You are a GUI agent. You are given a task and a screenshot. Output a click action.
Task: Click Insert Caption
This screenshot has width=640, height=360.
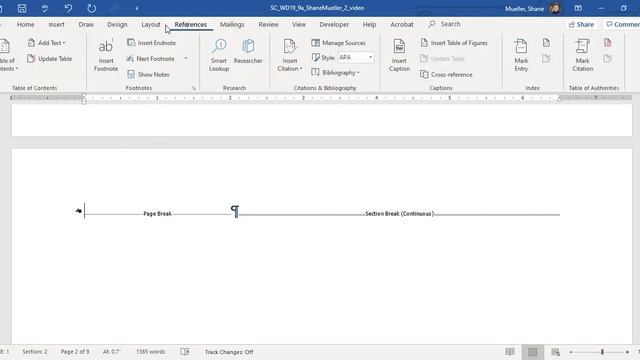(399, 56)
